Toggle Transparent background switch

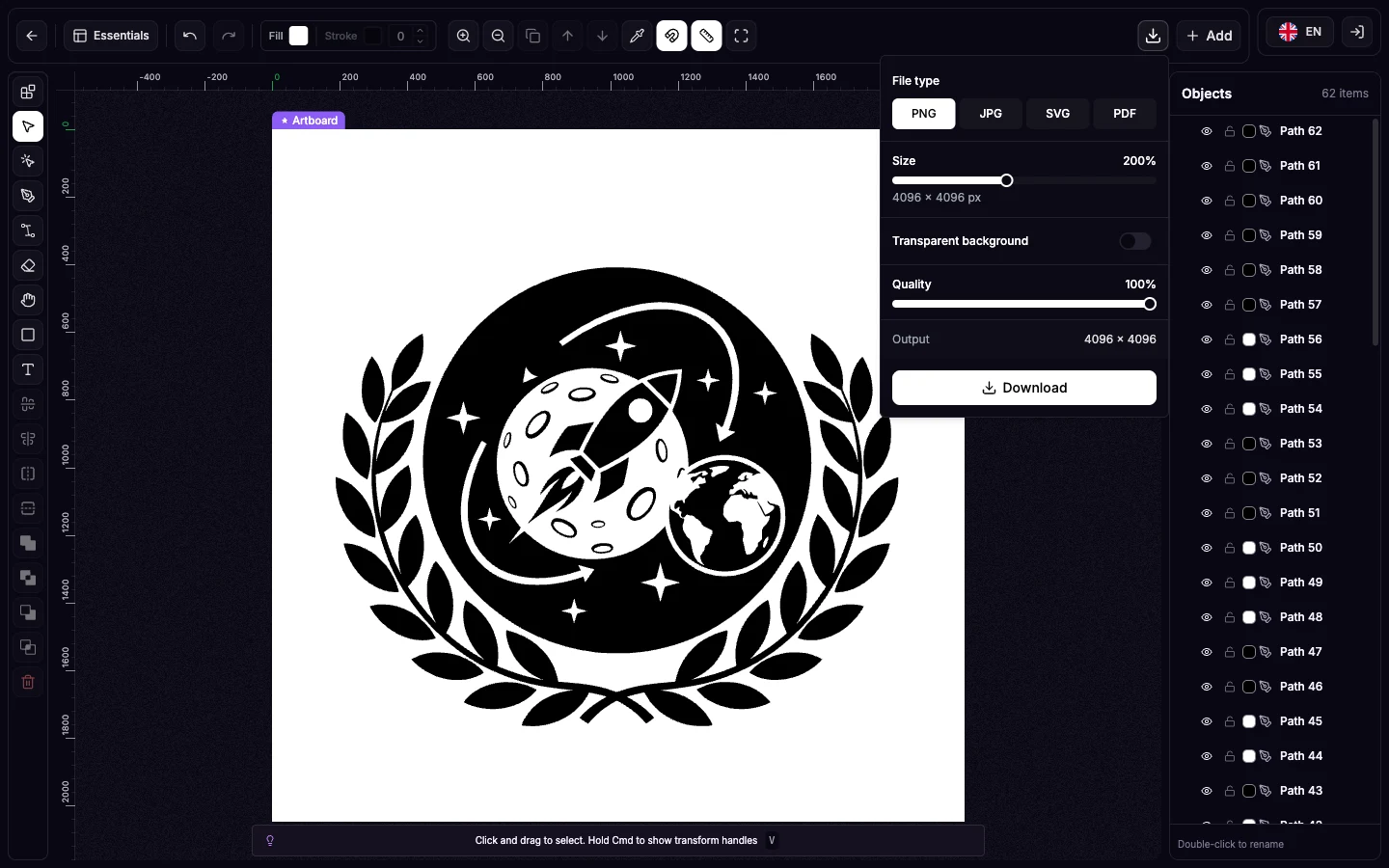click(x=1135, y=241)
